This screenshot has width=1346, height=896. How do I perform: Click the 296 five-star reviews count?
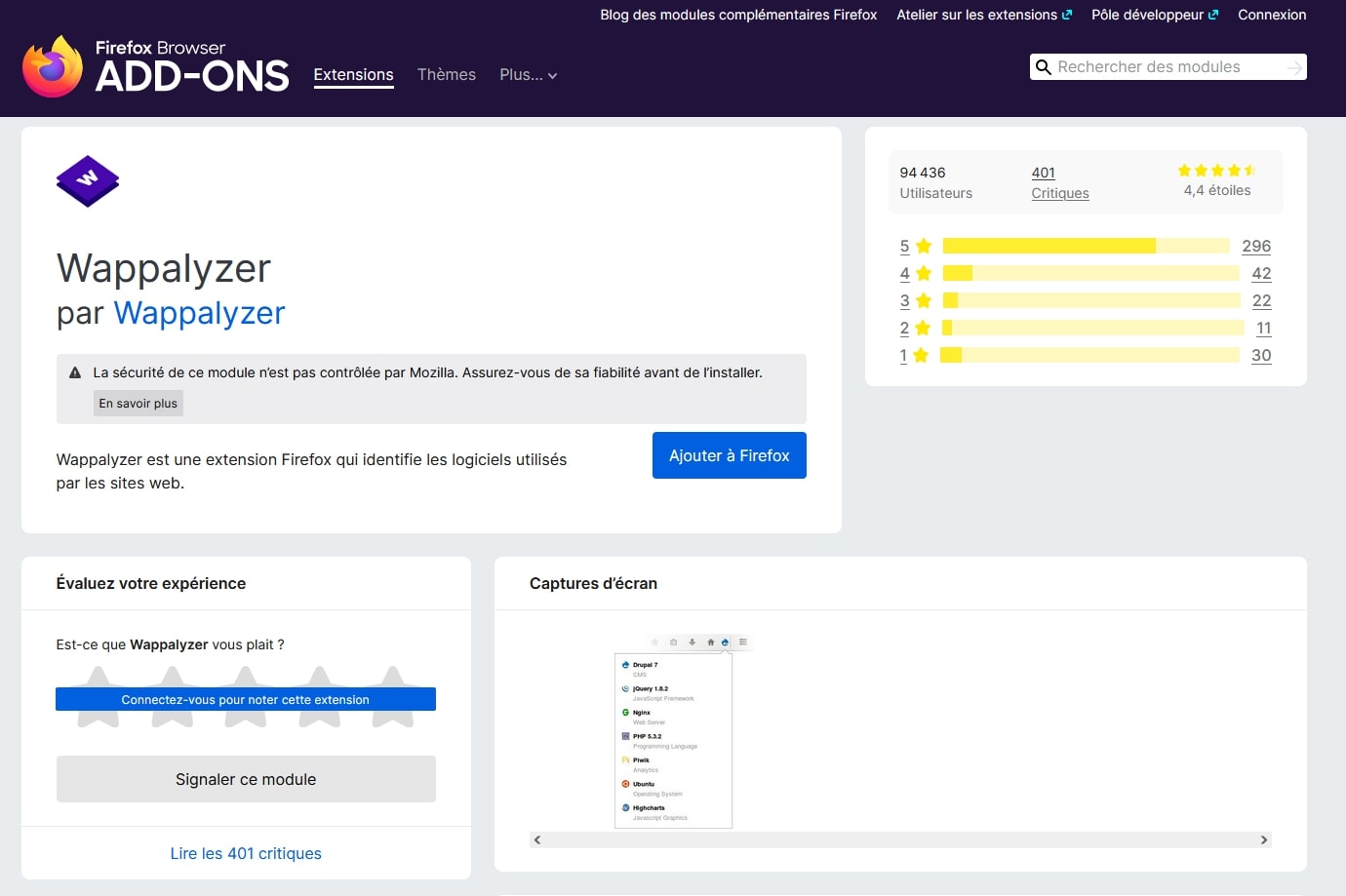click(1256, 246)
